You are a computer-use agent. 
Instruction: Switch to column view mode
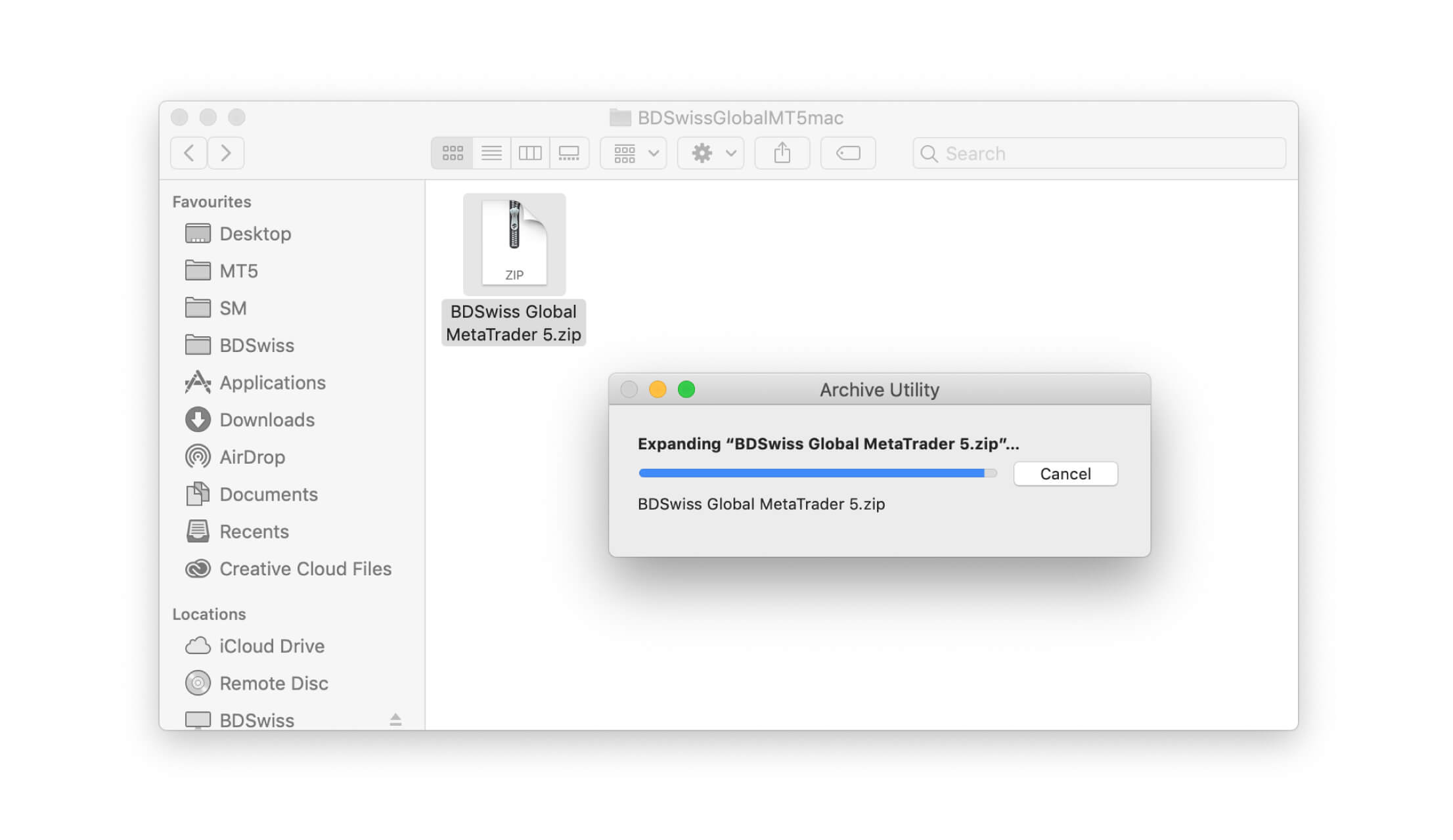coord(530,153)
